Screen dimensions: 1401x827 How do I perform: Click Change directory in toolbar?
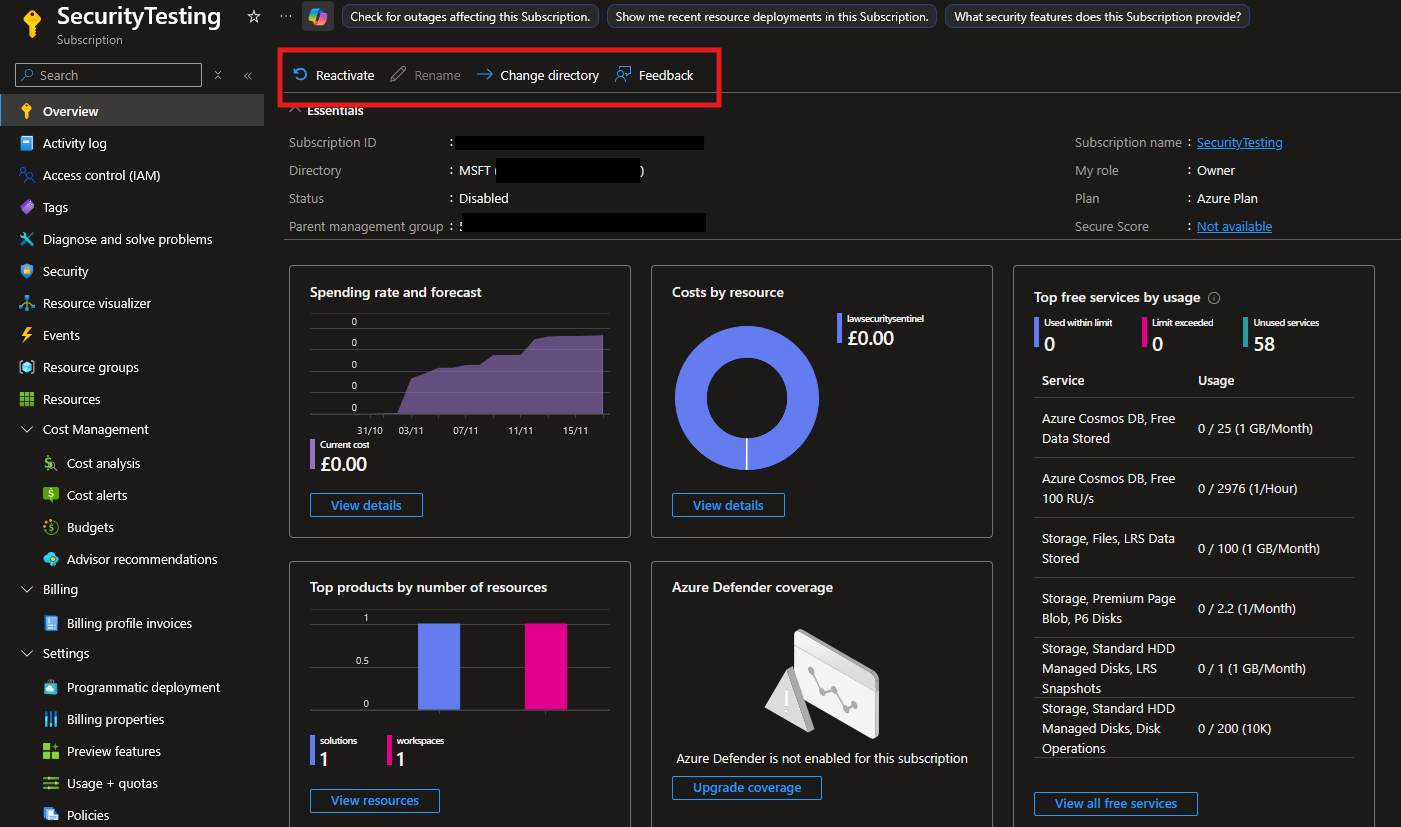(x=537, y=75)
